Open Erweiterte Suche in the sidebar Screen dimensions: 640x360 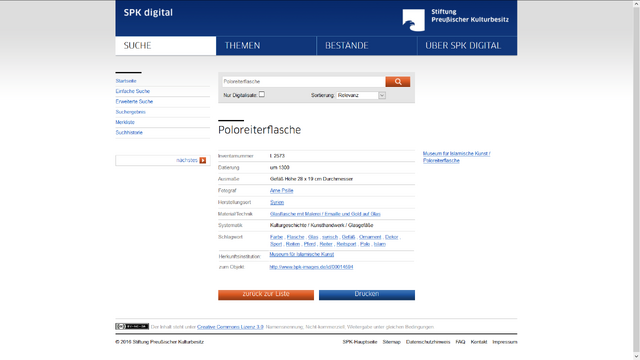[134, 102]
